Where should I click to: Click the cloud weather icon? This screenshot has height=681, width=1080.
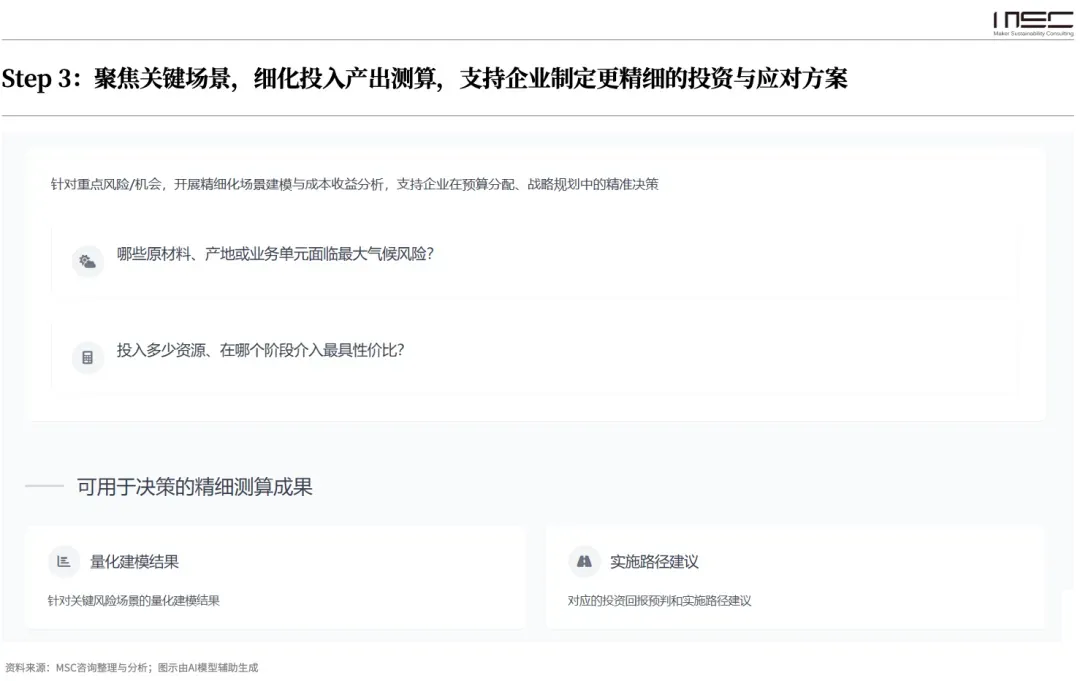click(87, 262)
